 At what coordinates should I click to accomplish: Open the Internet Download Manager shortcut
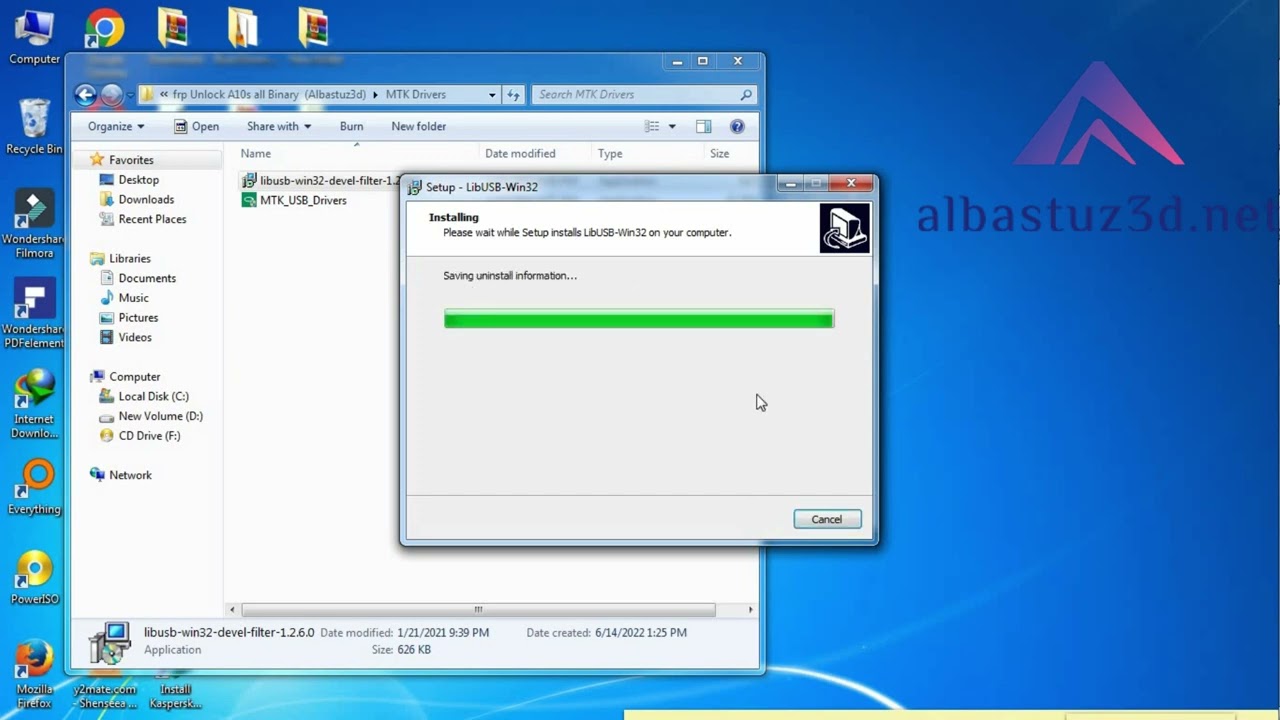(x=34, y=404)
